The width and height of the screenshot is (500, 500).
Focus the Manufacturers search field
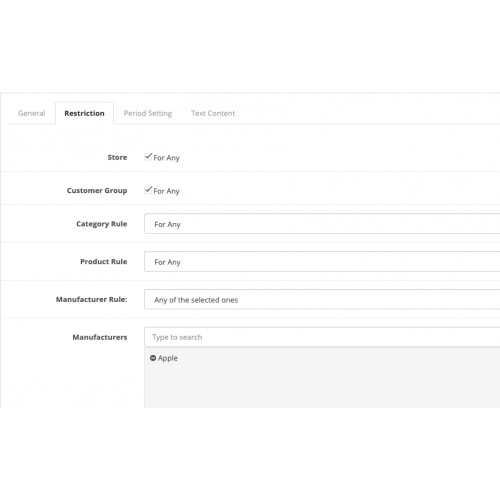pyautogui.click(x=322, y=337)
